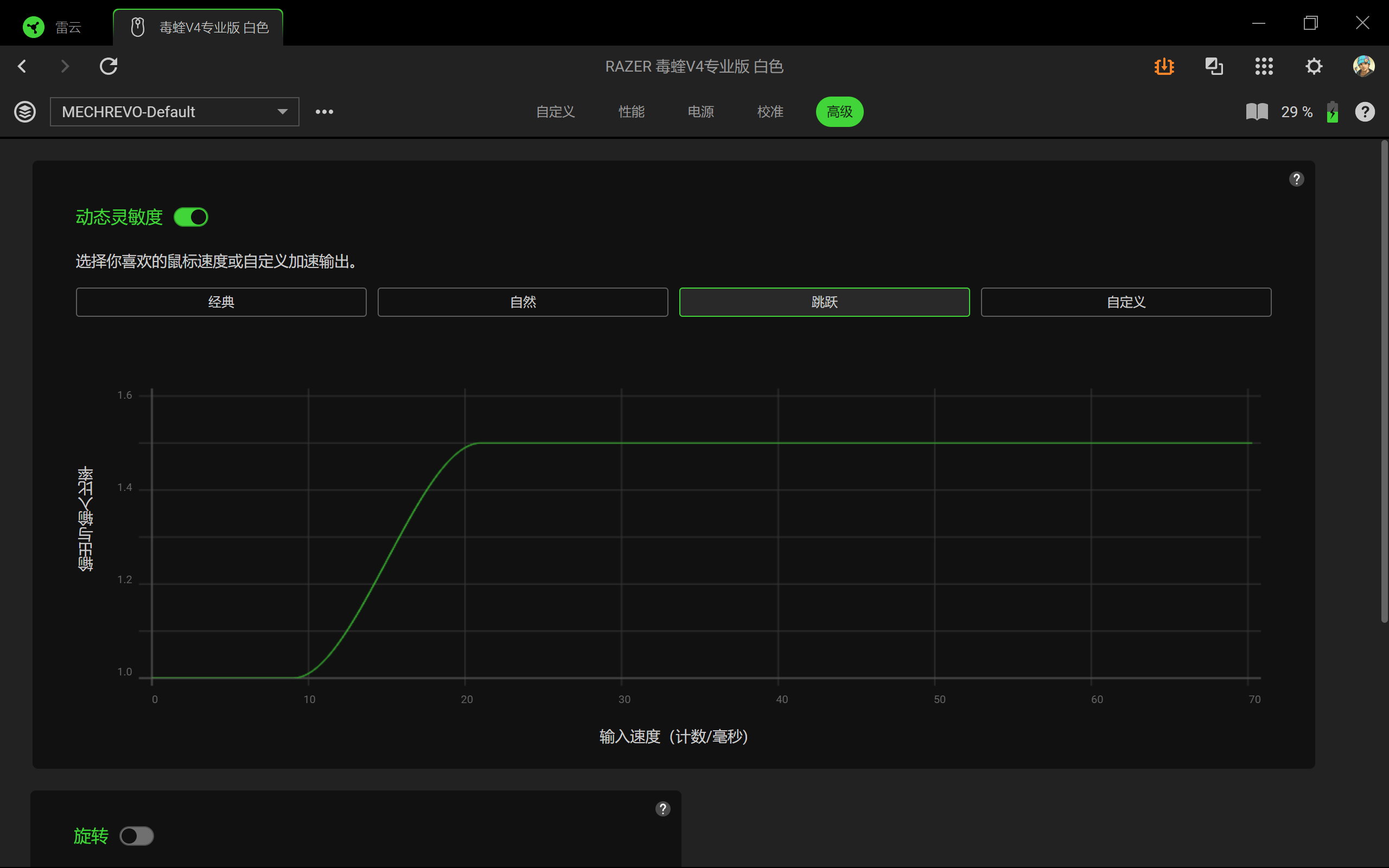Refresh the page with reload icon
The height and width of the screenshot is (868, 1389).
click(x=109, y=67)
